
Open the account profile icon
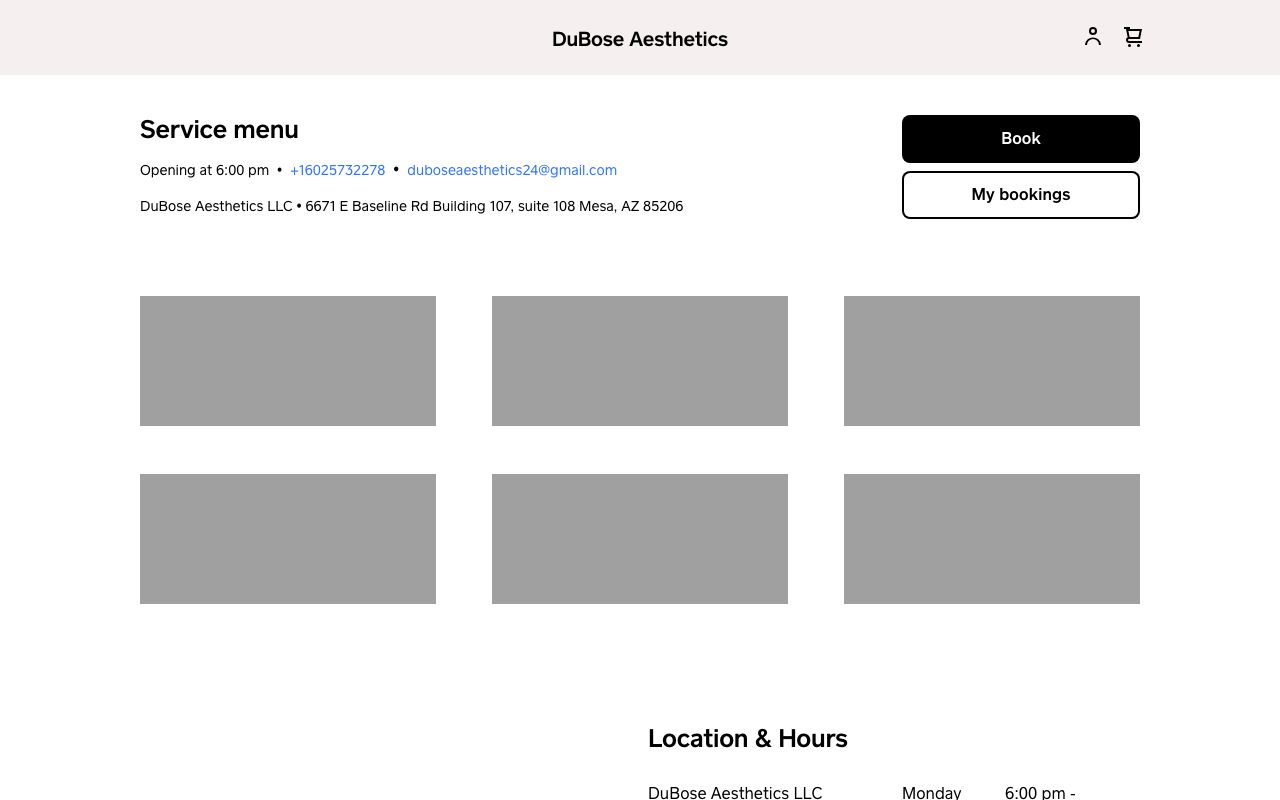click(1092, 37)
